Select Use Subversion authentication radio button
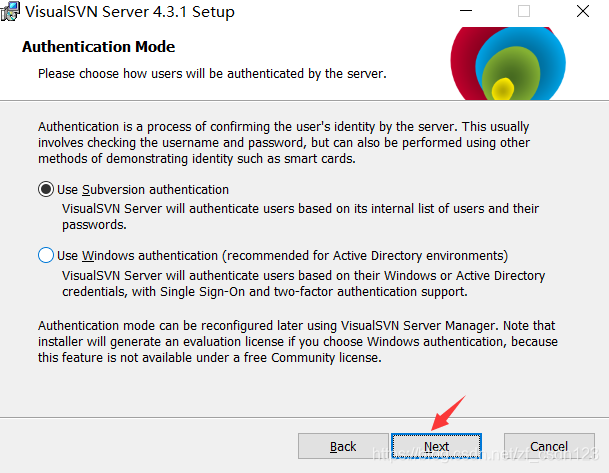609x473 pixels. coord(46,190)
